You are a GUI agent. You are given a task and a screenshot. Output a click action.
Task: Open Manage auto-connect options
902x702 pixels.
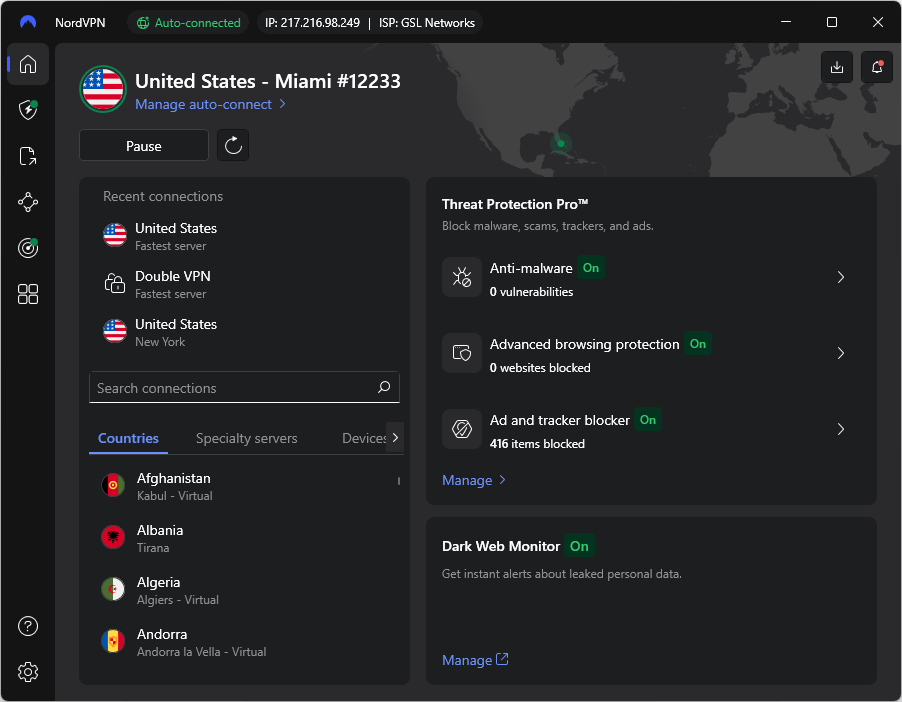coord(203,104)
